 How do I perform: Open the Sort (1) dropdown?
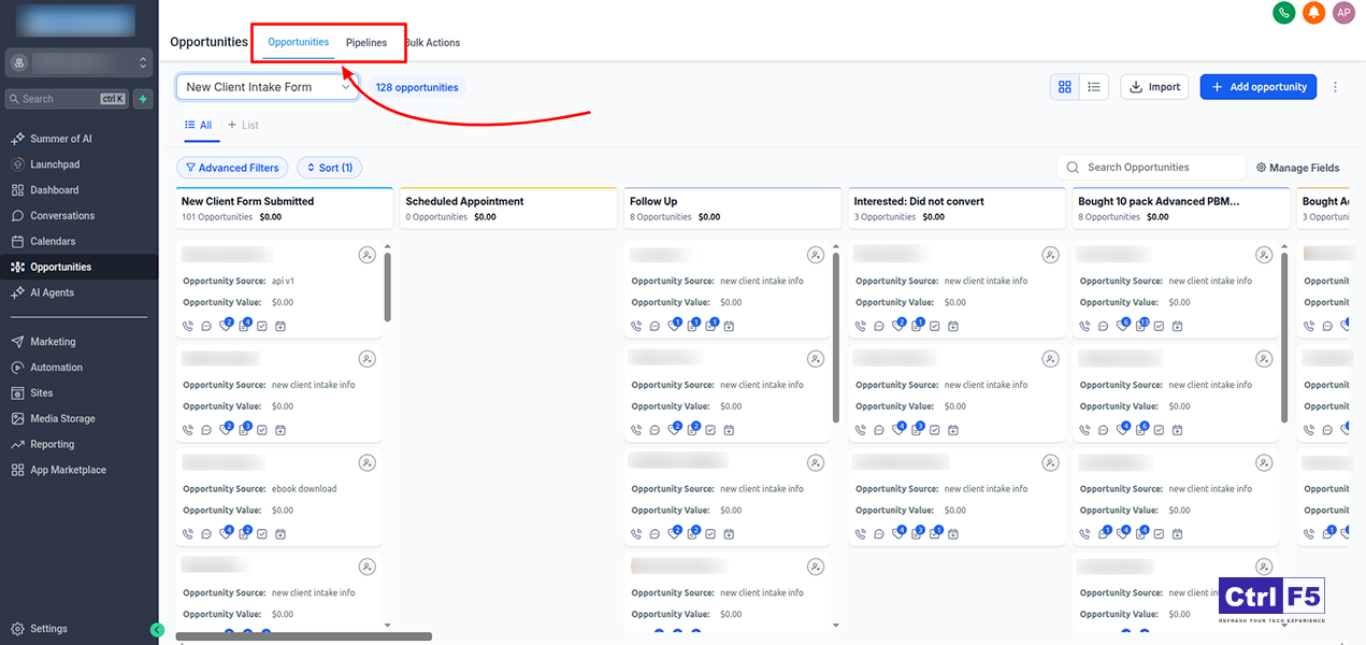pos(329,168)
